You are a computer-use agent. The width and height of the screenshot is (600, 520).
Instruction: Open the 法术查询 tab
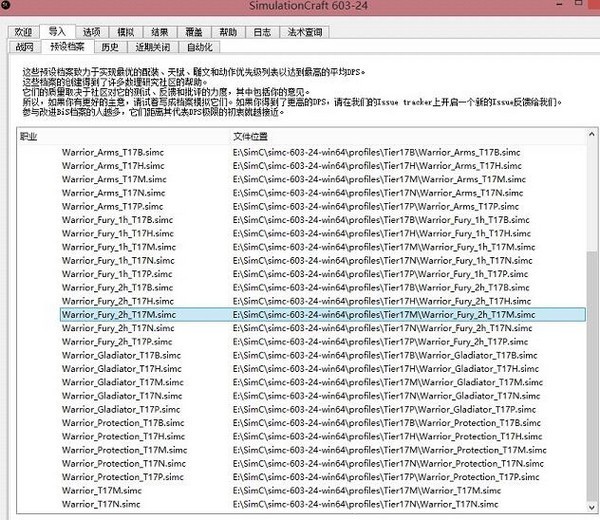[x=305, y=32]
